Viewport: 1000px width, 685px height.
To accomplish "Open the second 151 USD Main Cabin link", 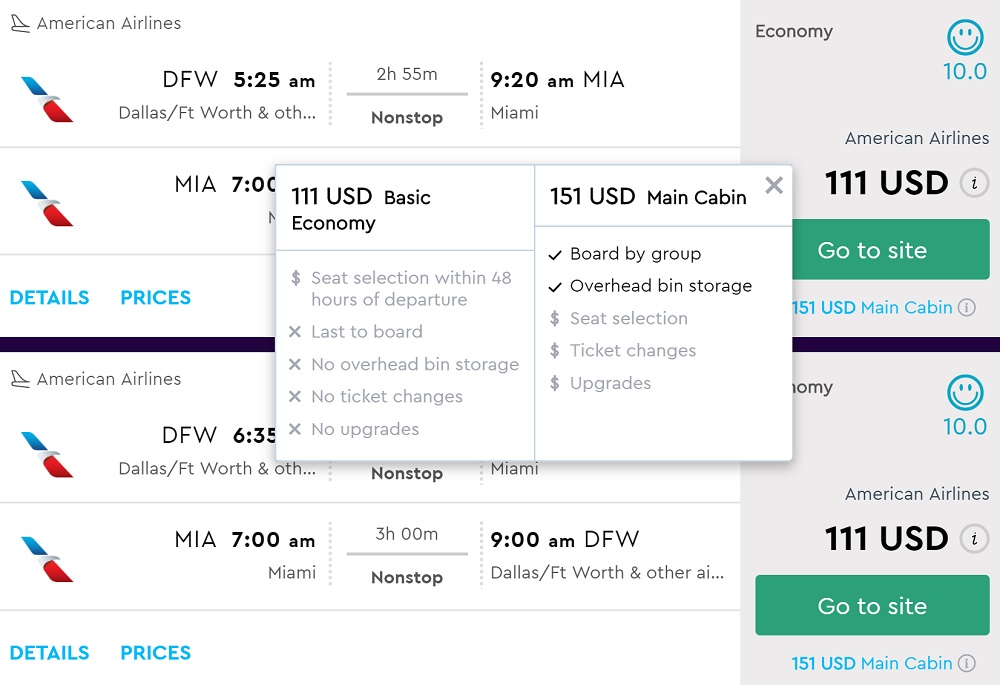I will [871, 663].
